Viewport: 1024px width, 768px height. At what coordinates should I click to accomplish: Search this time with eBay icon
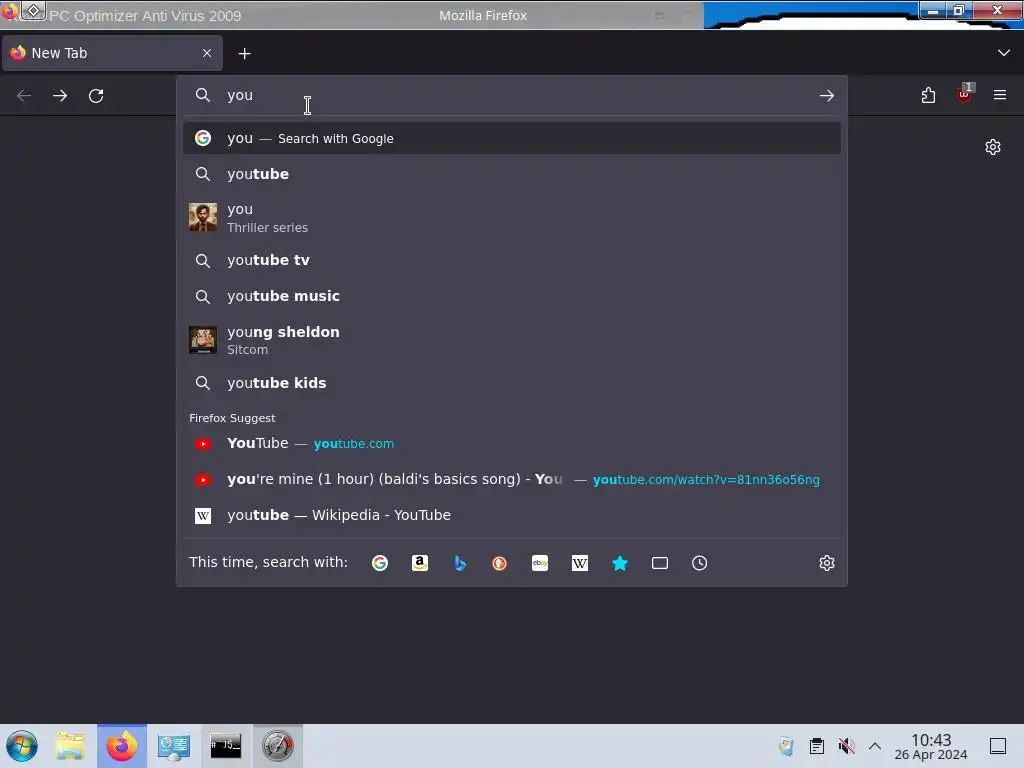pos(540,563)
